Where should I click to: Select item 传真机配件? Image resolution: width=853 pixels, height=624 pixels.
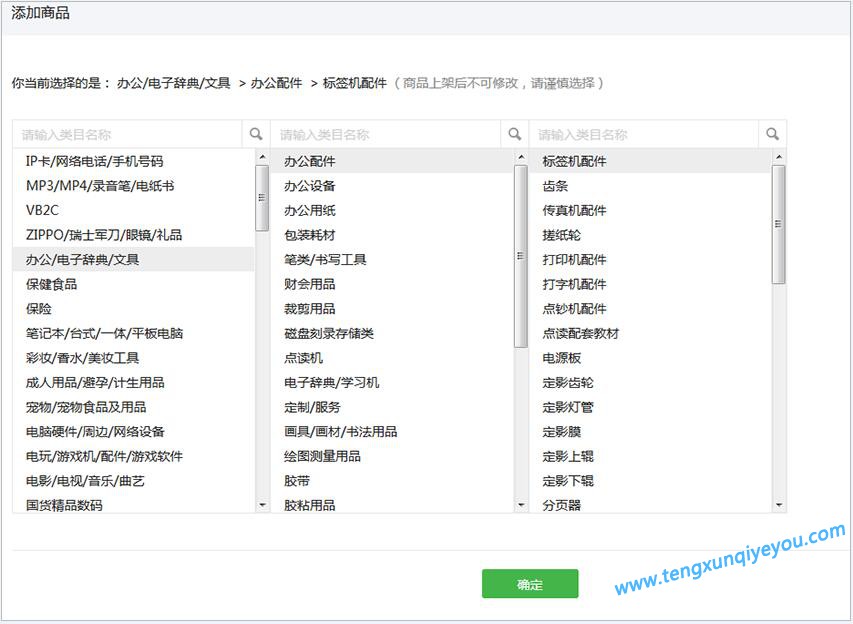click(x=650, y=210)
